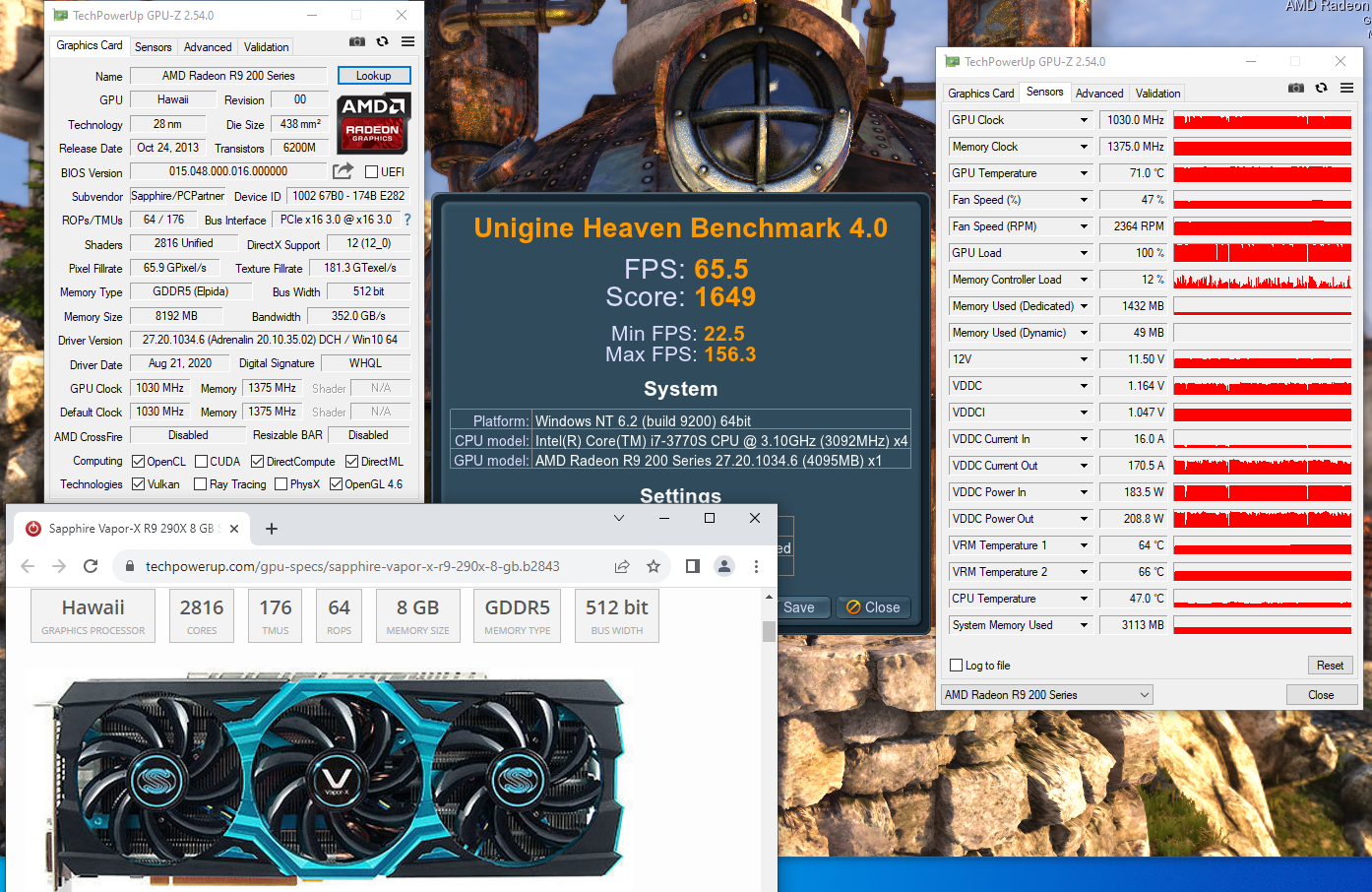Screen dimensions: 1372x892
Task: Open Validation tab in Graphics Card window
Action: point(267,47)
